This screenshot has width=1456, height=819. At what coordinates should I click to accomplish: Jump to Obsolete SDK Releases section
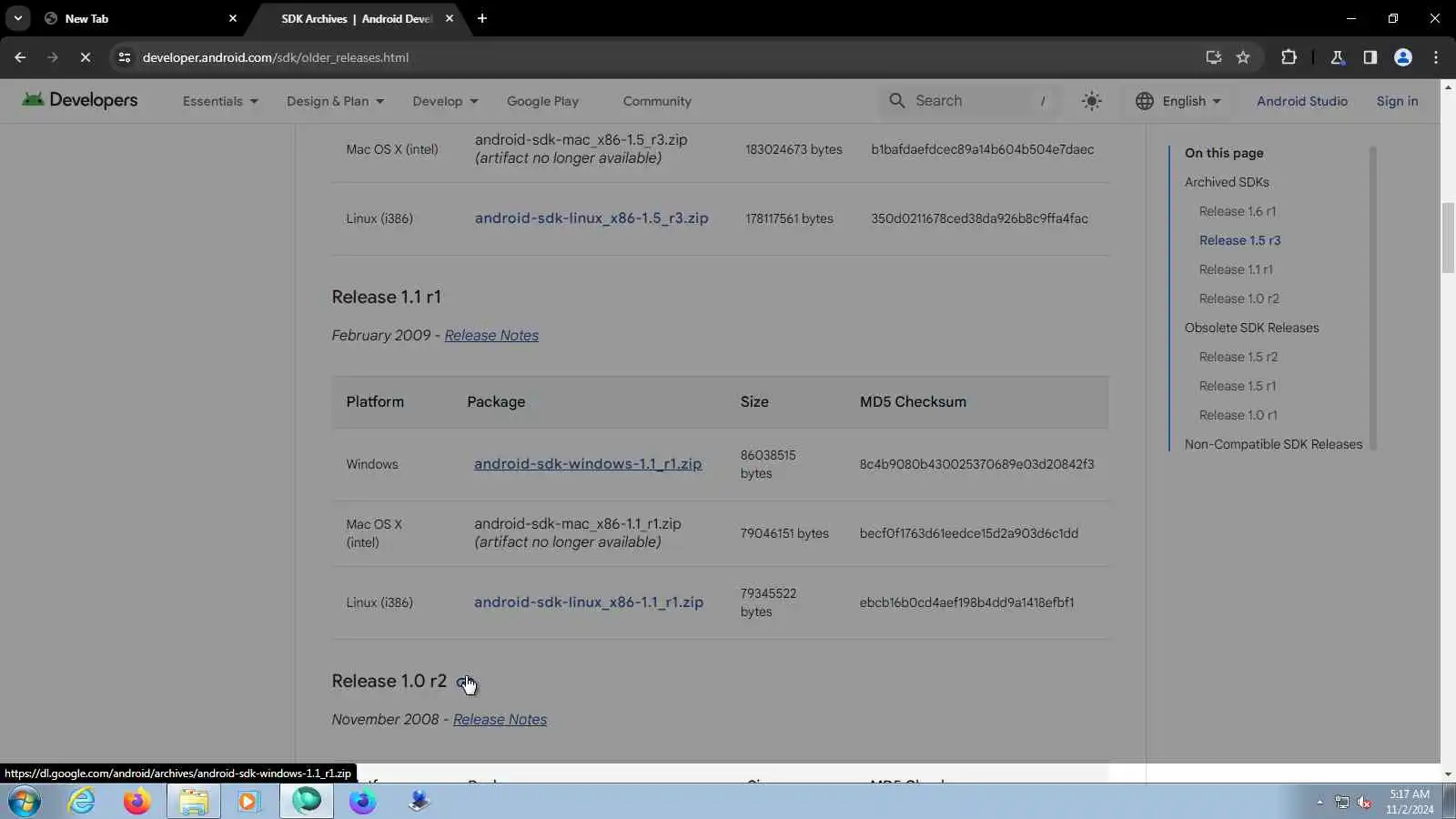click(1251, 328)
